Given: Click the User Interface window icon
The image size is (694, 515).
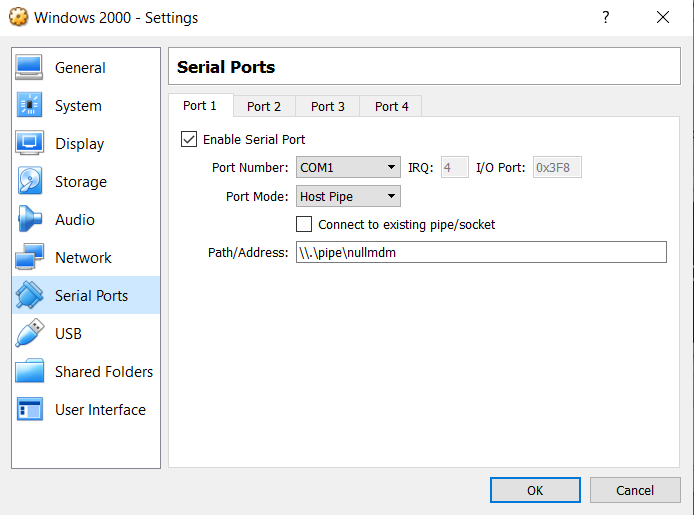Looking at the screenshot, I should [29, 409].
